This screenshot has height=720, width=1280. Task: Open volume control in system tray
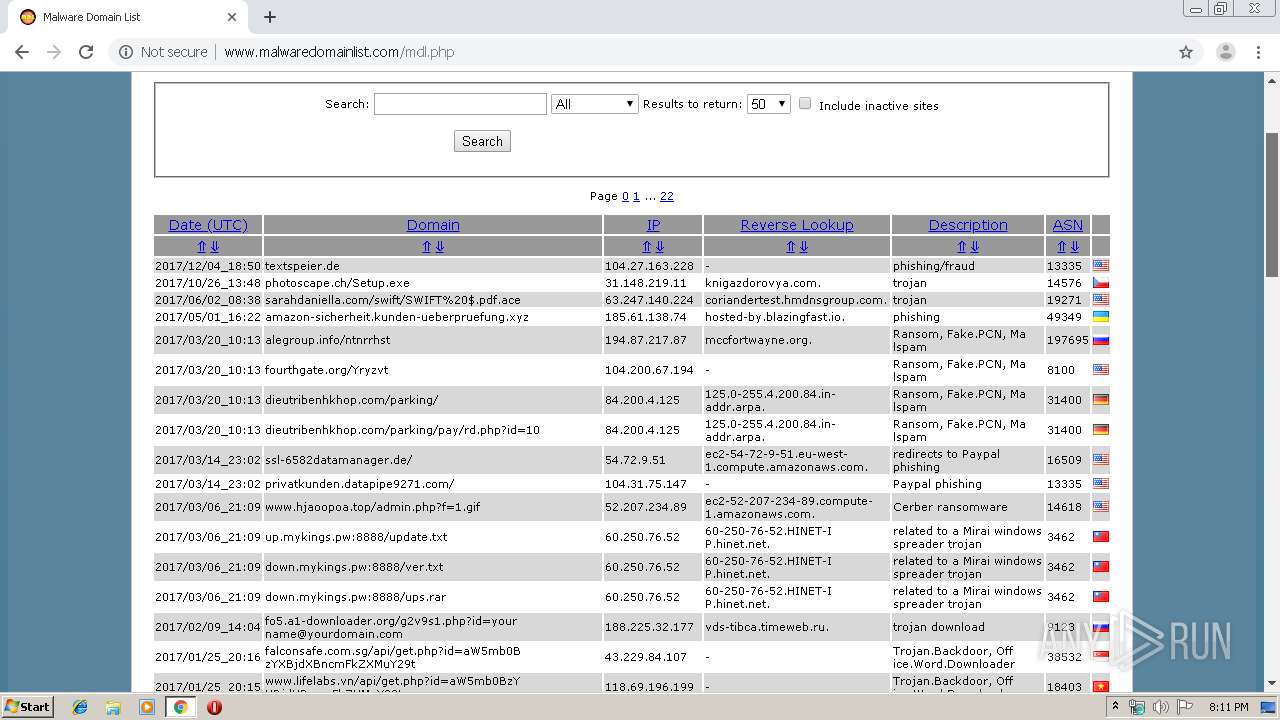click(1161, 707)
